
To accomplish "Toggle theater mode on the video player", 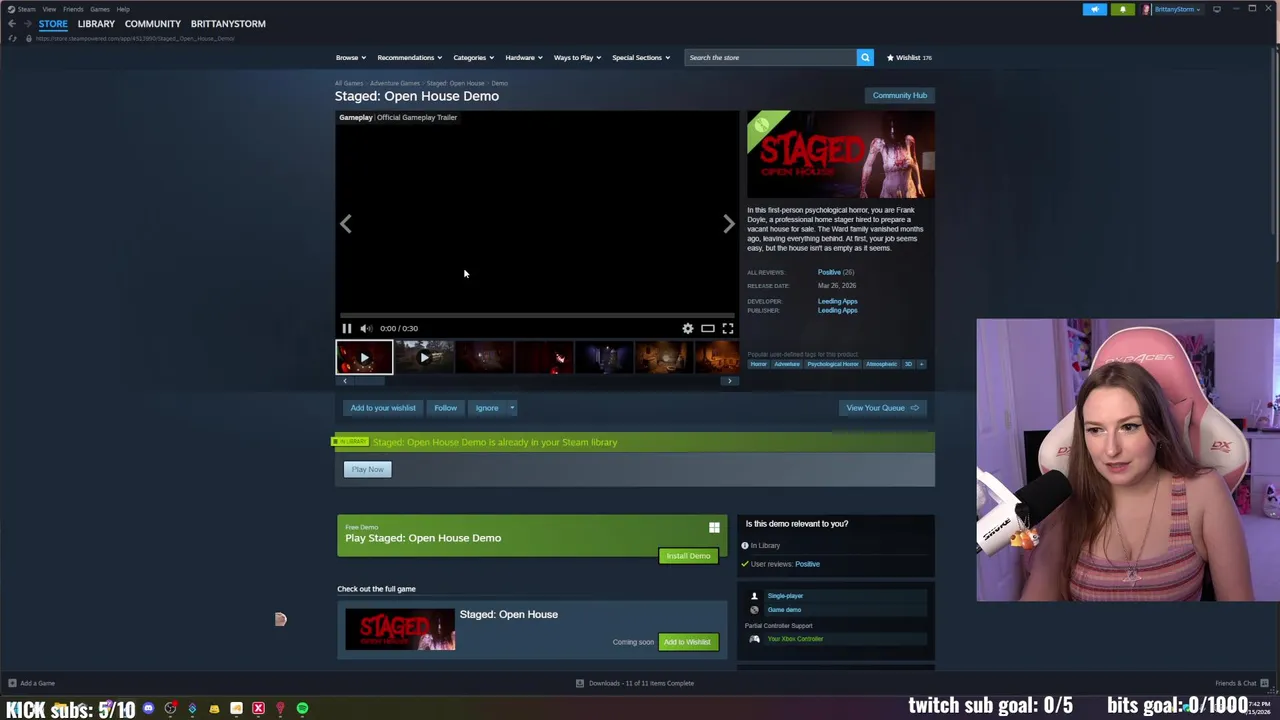I will click(707, 328).
